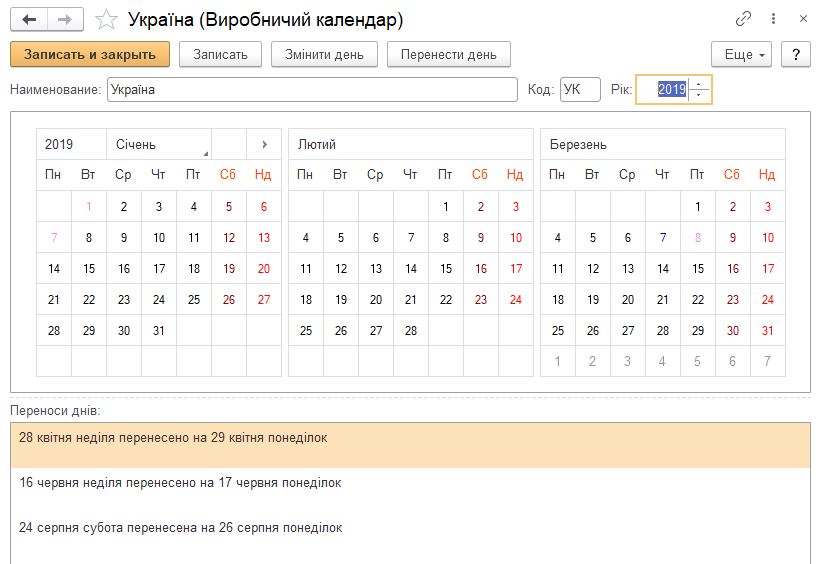The image size is (827, 564).
Task: Open the Еще dropdown menu
Action: click(741, 54)
